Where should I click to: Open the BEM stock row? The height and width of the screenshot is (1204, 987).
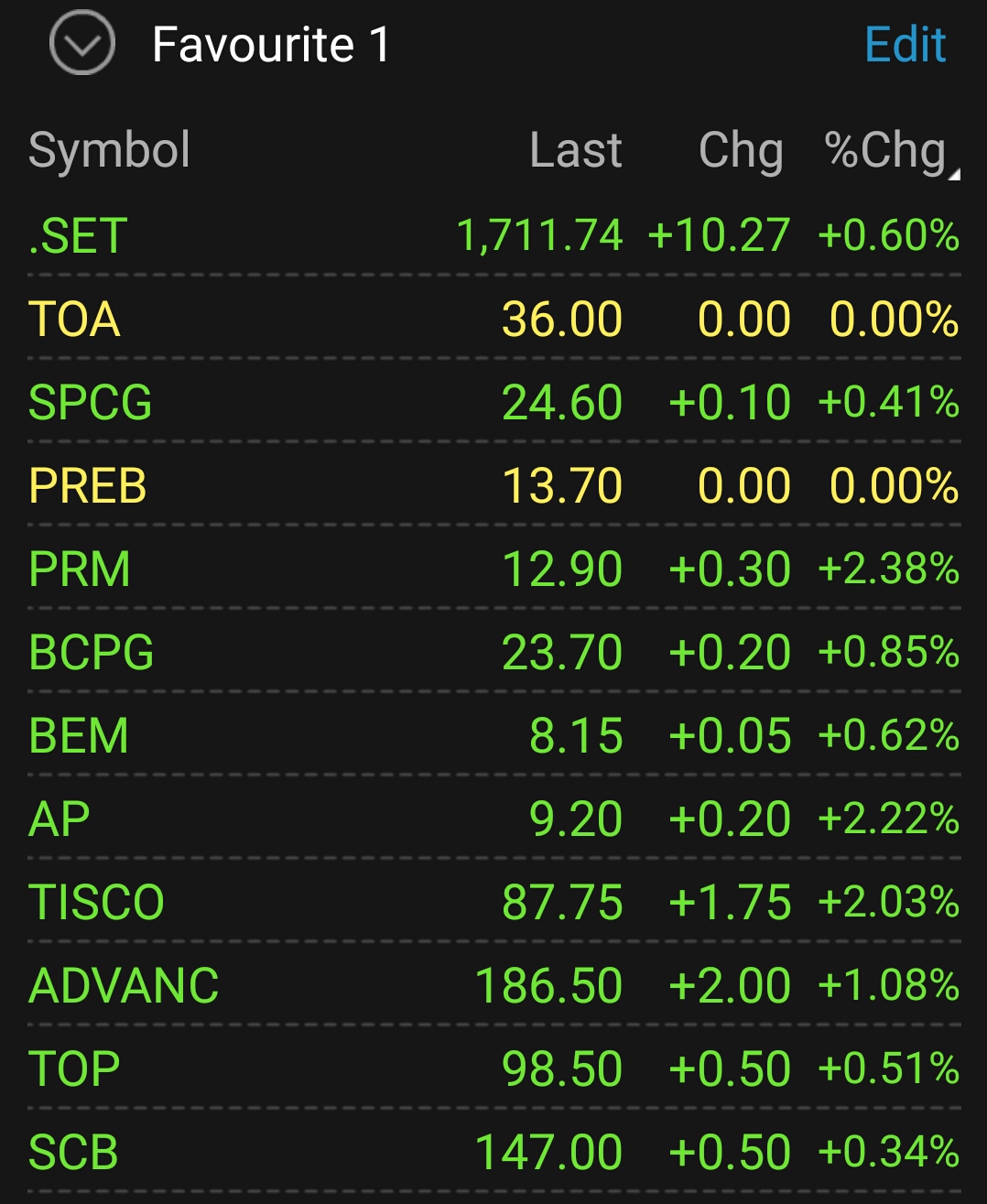[x=79, y=736]
